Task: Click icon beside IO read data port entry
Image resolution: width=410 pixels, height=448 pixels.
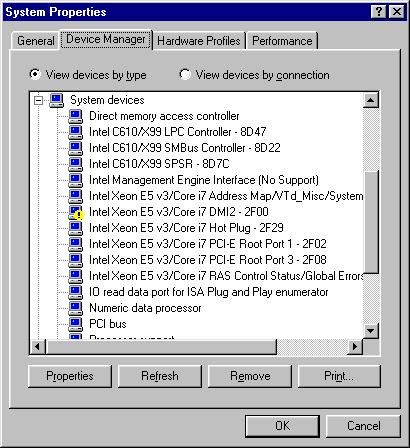Action: 75,292
